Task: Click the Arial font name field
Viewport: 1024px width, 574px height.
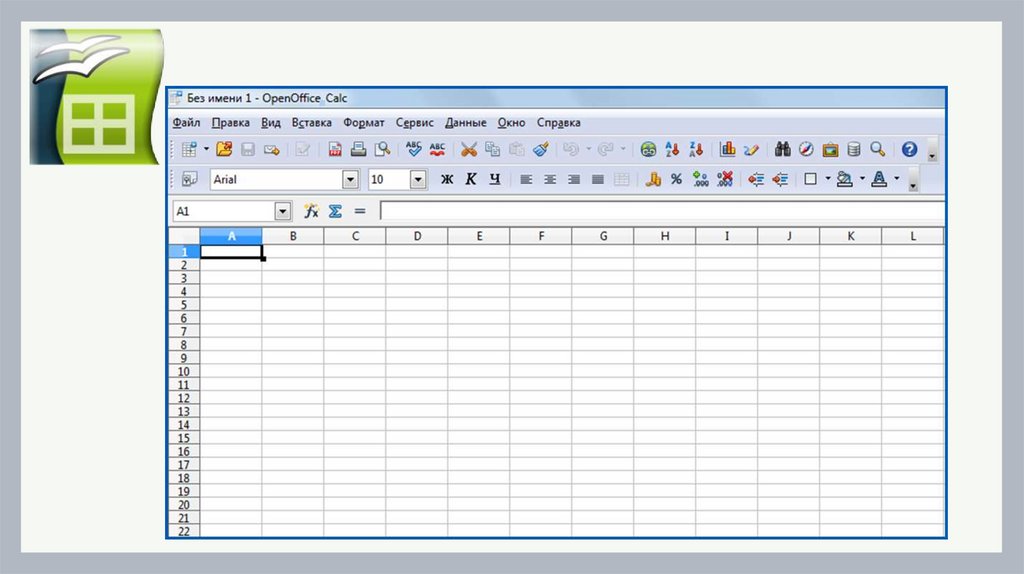Action: click(276, 180)
